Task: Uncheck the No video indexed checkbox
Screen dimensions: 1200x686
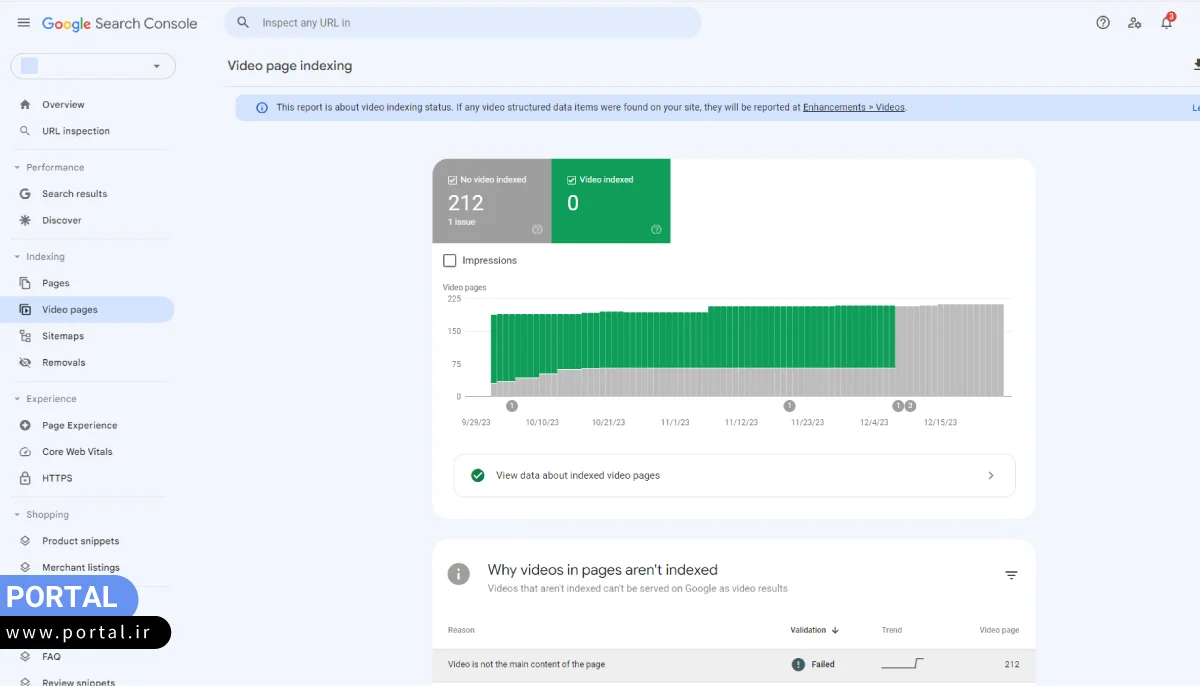Action: [x=453, y=180]
